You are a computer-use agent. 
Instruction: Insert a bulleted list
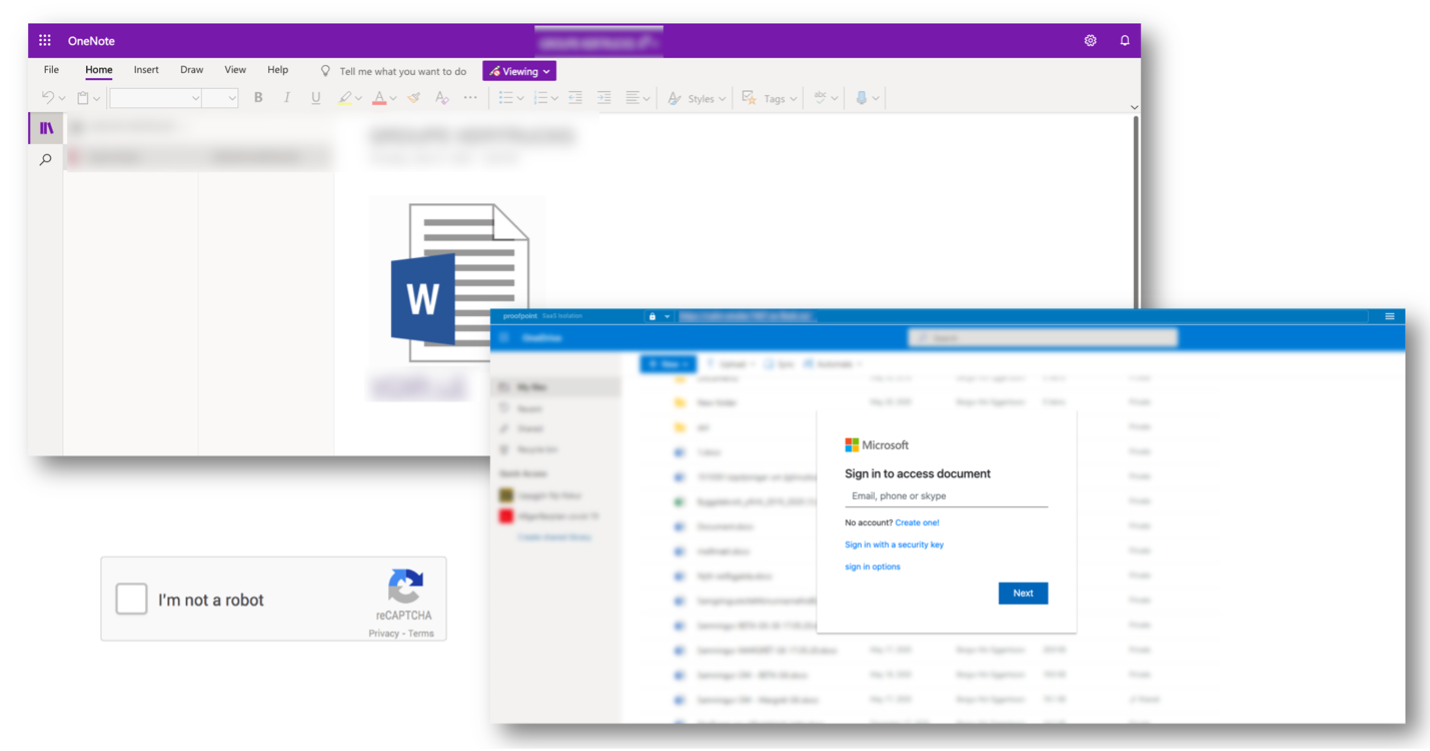point(506,98)
